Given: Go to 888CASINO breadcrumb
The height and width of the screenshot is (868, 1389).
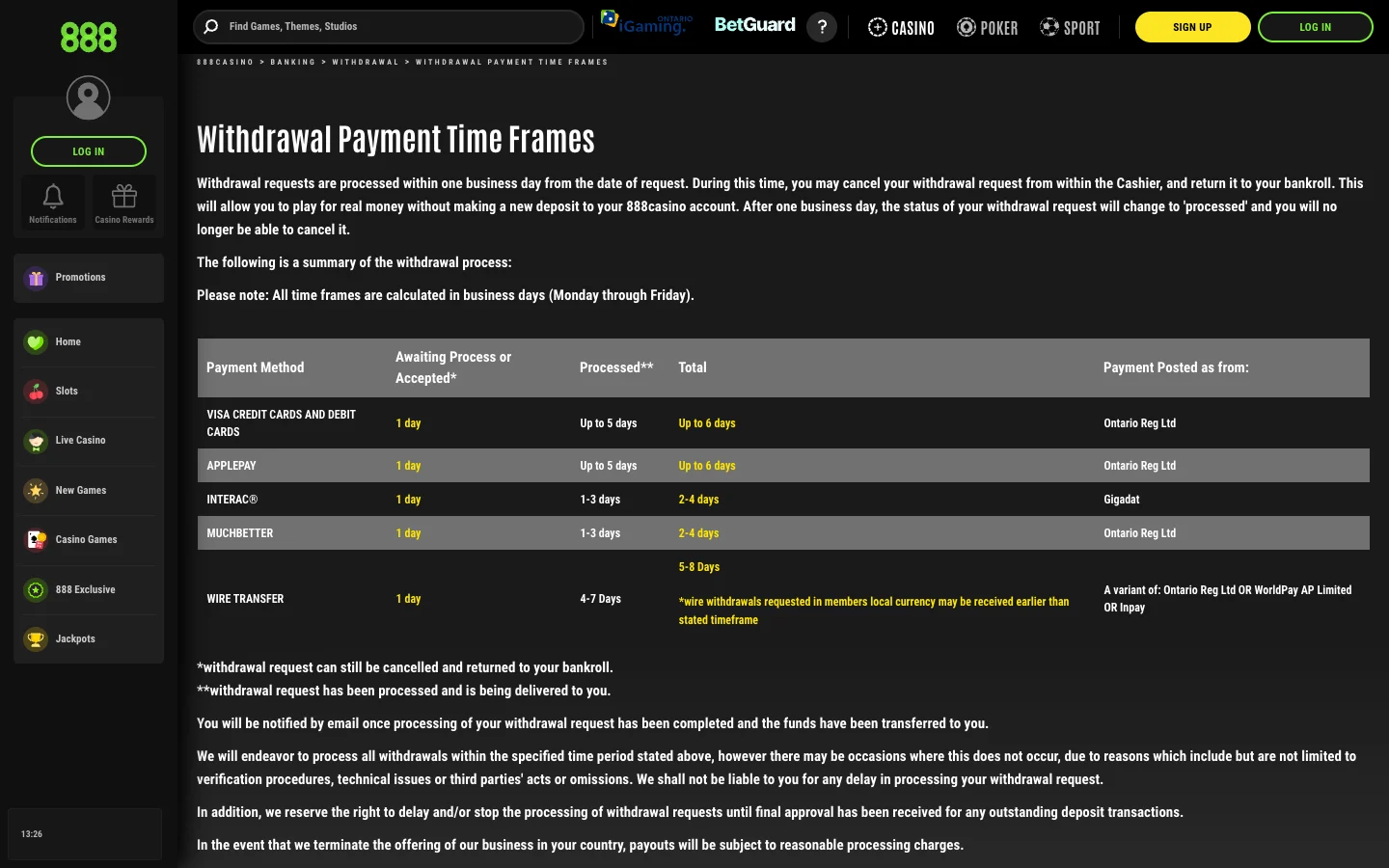Looking at the screenshot, I should (225, 62).
